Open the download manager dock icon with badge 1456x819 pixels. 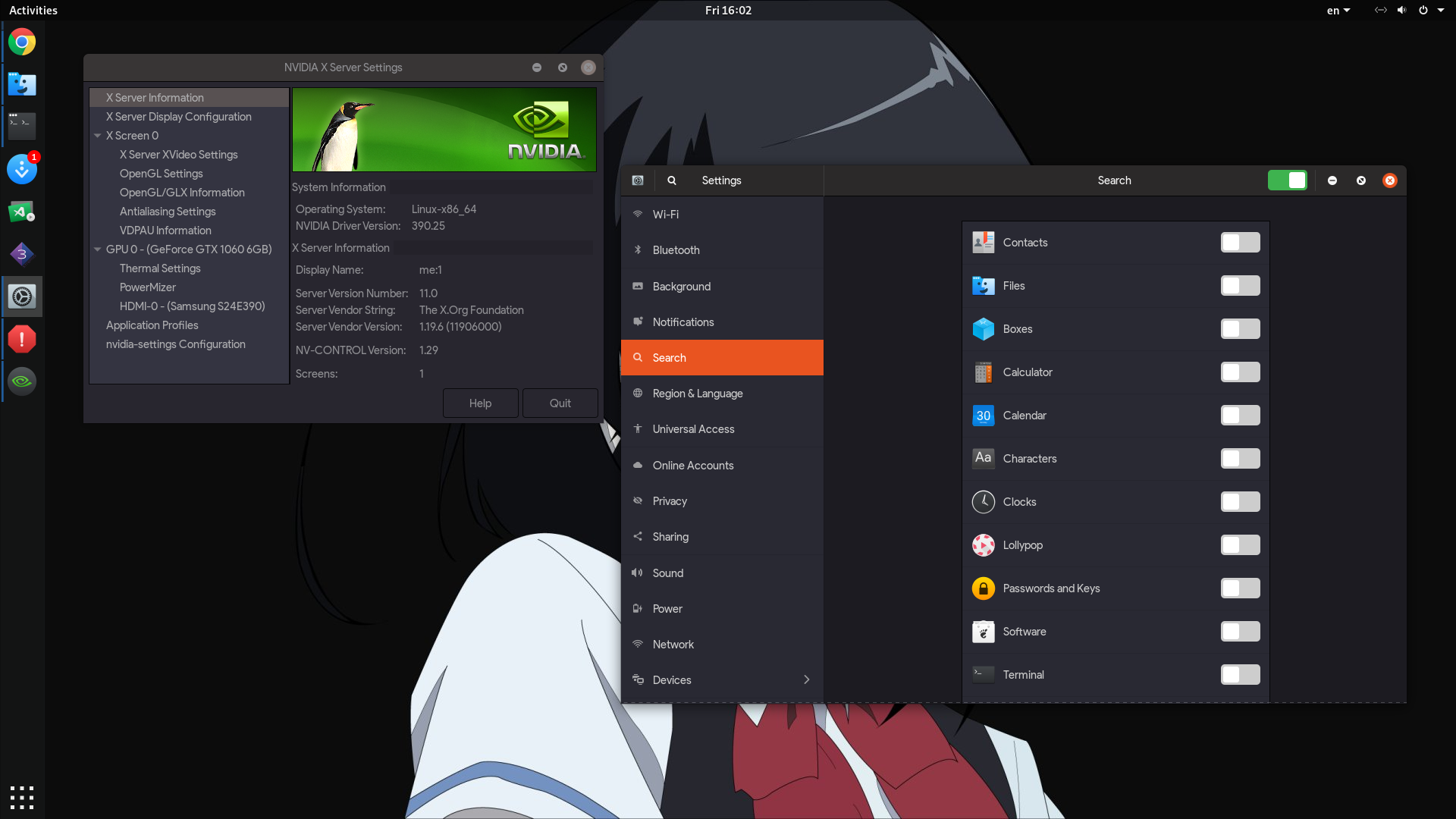(x=22, y=169)
